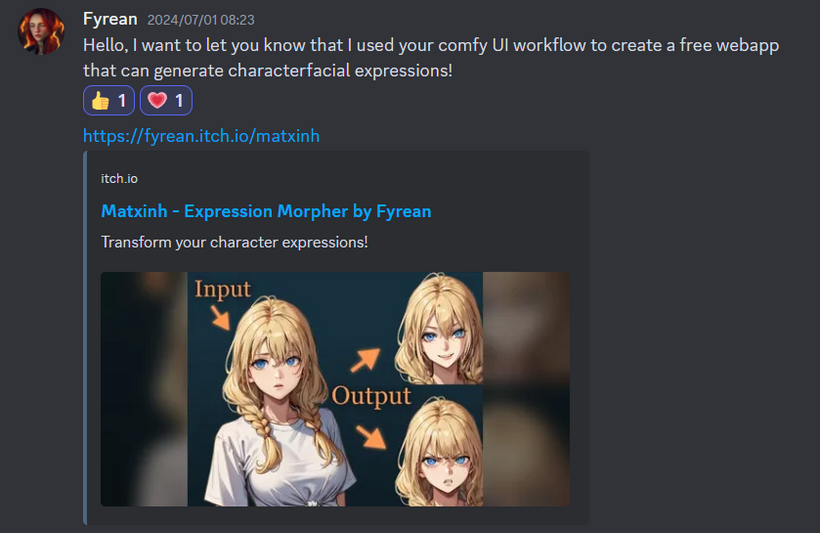
Task: Click the blurred right edge of the embed image
Action: tap(526, 389)
